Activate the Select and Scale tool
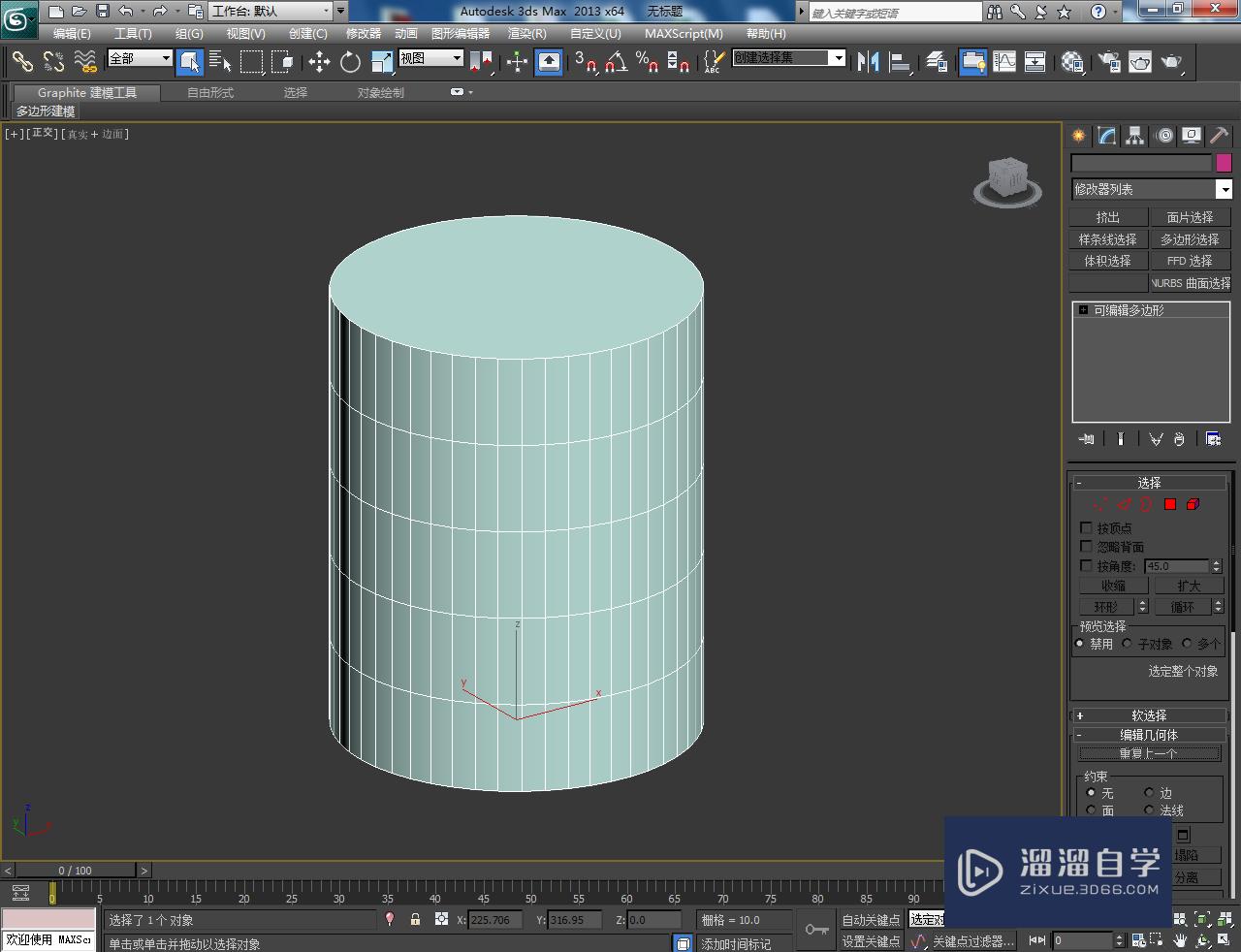 click(x=382, y=62)
